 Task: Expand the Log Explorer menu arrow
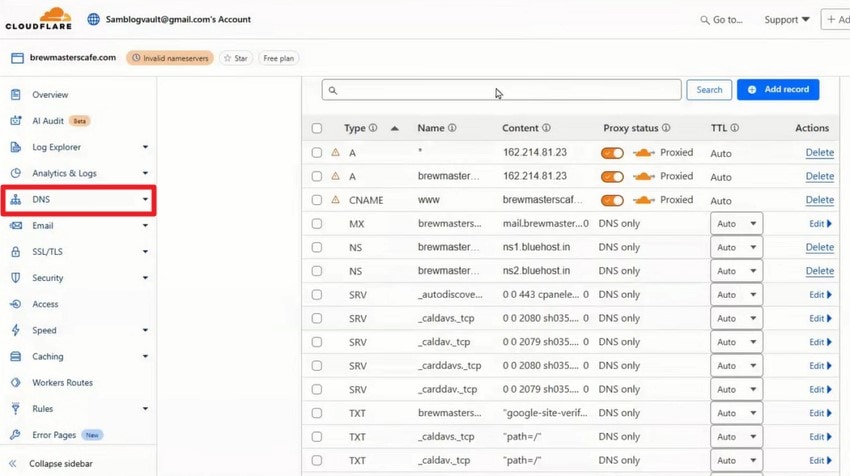(x=145, y=147)
